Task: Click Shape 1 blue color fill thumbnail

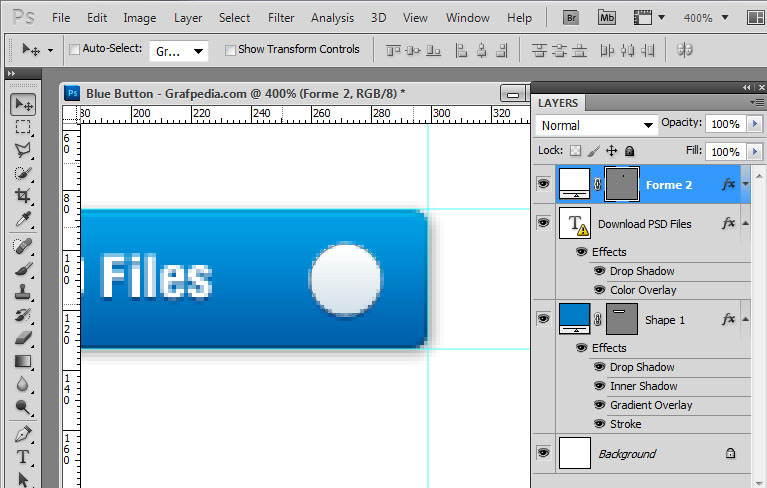Action: tap(574, 319)
